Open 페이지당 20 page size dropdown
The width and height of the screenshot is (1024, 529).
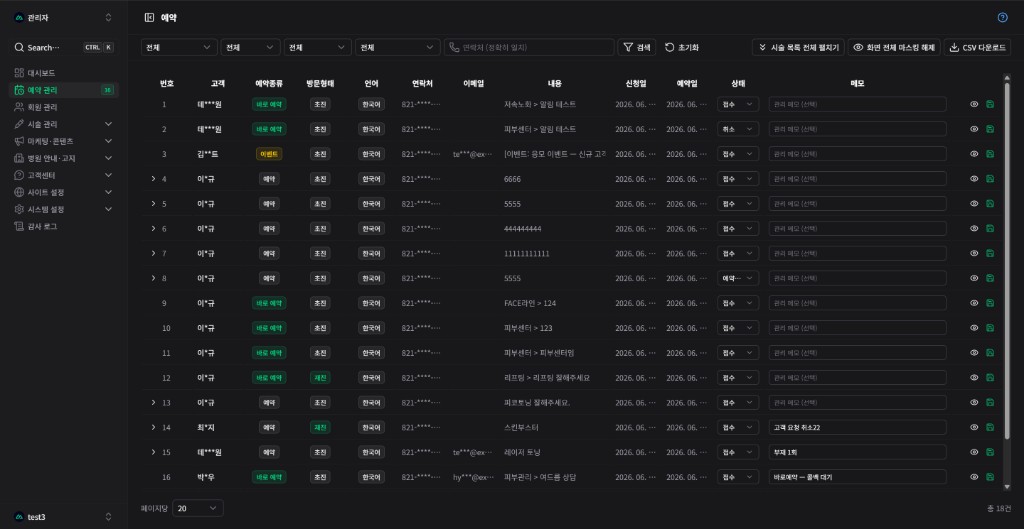click(x=198, y=508)
